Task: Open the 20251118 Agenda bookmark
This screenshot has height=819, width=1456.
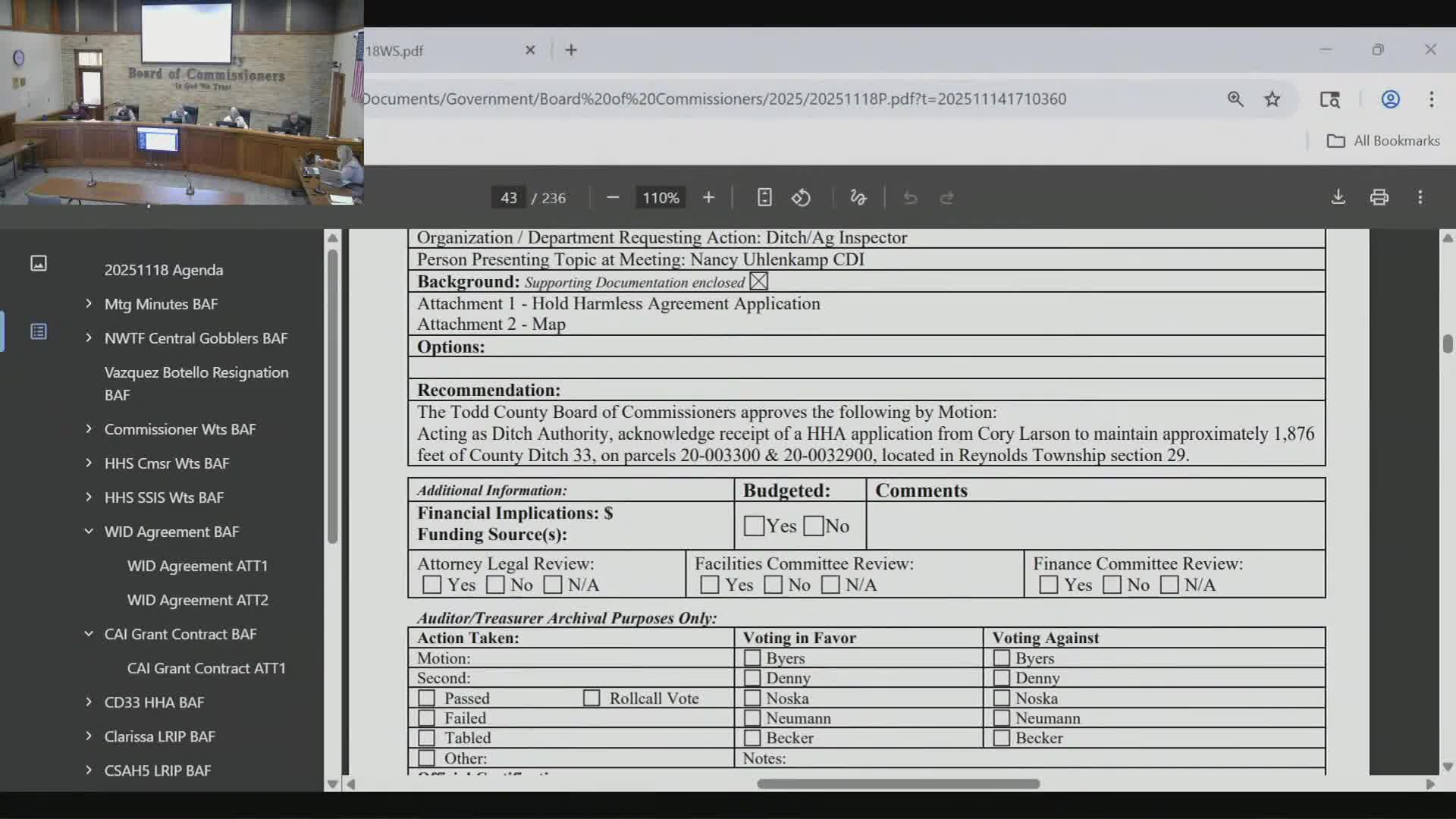Action: [164, 270]
